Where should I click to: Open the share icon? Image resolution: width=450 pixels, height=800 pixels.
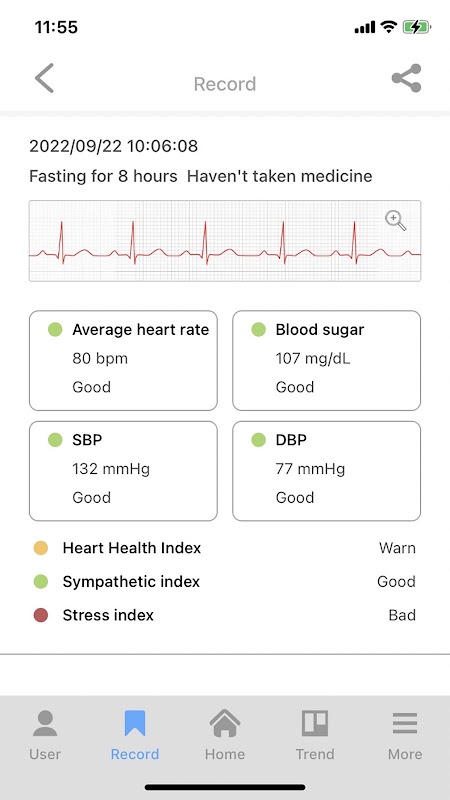point(407,78)
